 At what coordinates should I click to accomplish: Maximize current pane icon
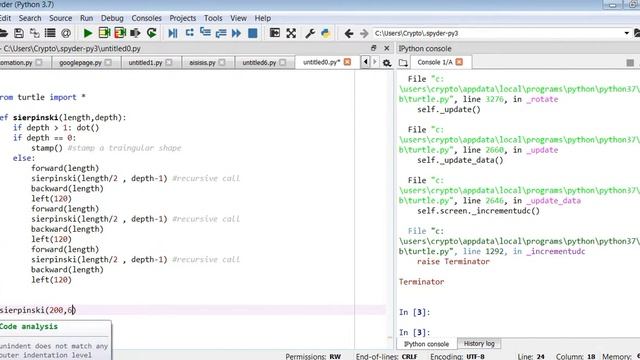[275, 33]
